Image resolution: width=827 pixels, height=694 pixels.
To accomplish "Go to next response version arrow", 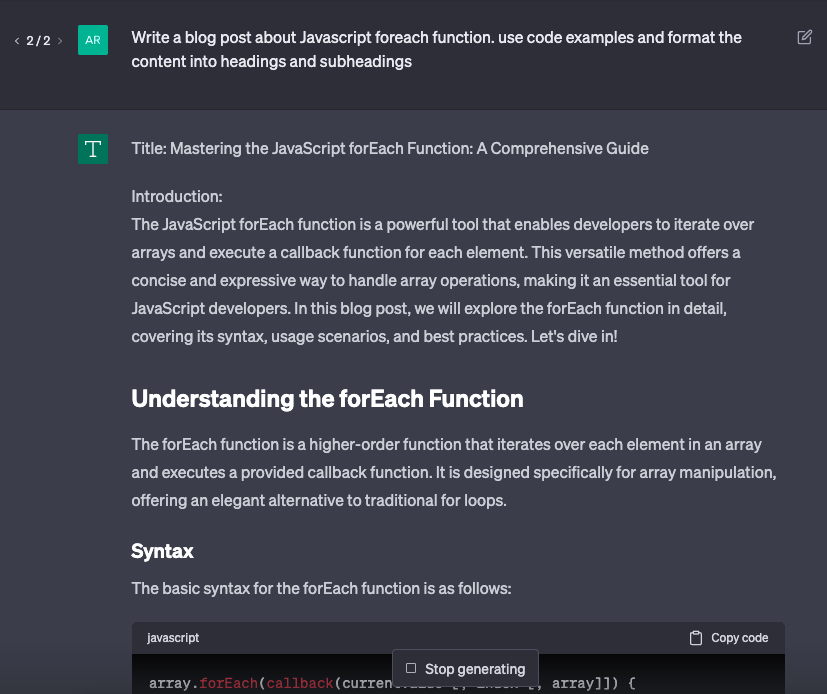I will tap(60, 41).
